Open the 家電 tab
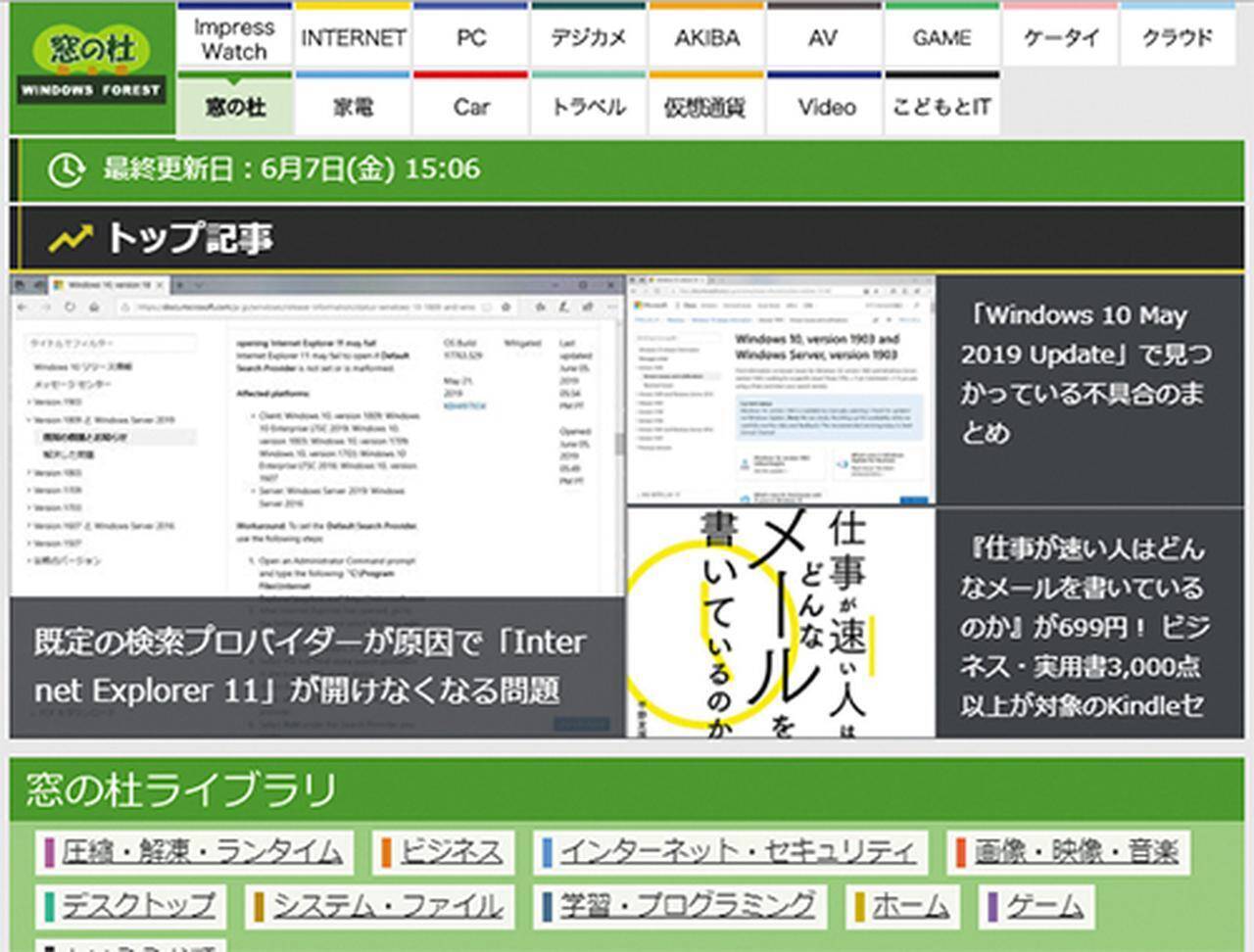Viewport: 1254px width, 952px height. [x=353, y=105]
